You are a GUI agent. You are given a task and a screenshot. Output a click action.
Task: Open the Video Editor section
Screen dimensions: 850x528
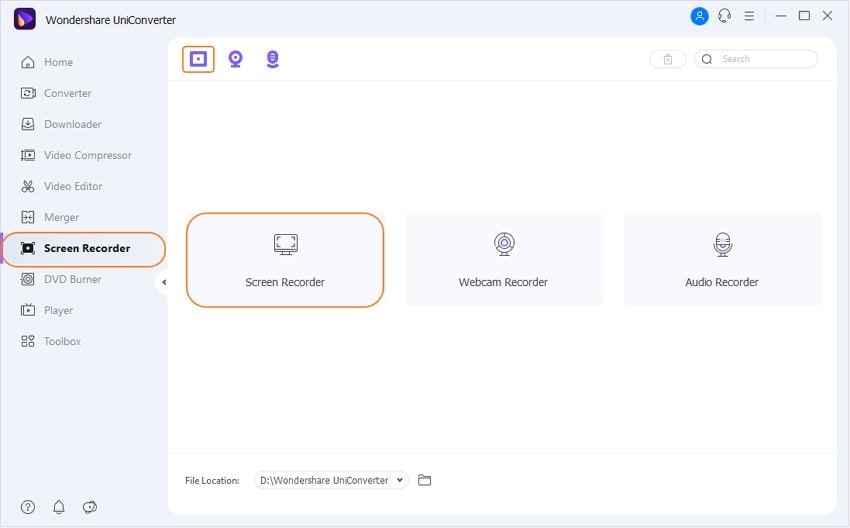point(73,186)
